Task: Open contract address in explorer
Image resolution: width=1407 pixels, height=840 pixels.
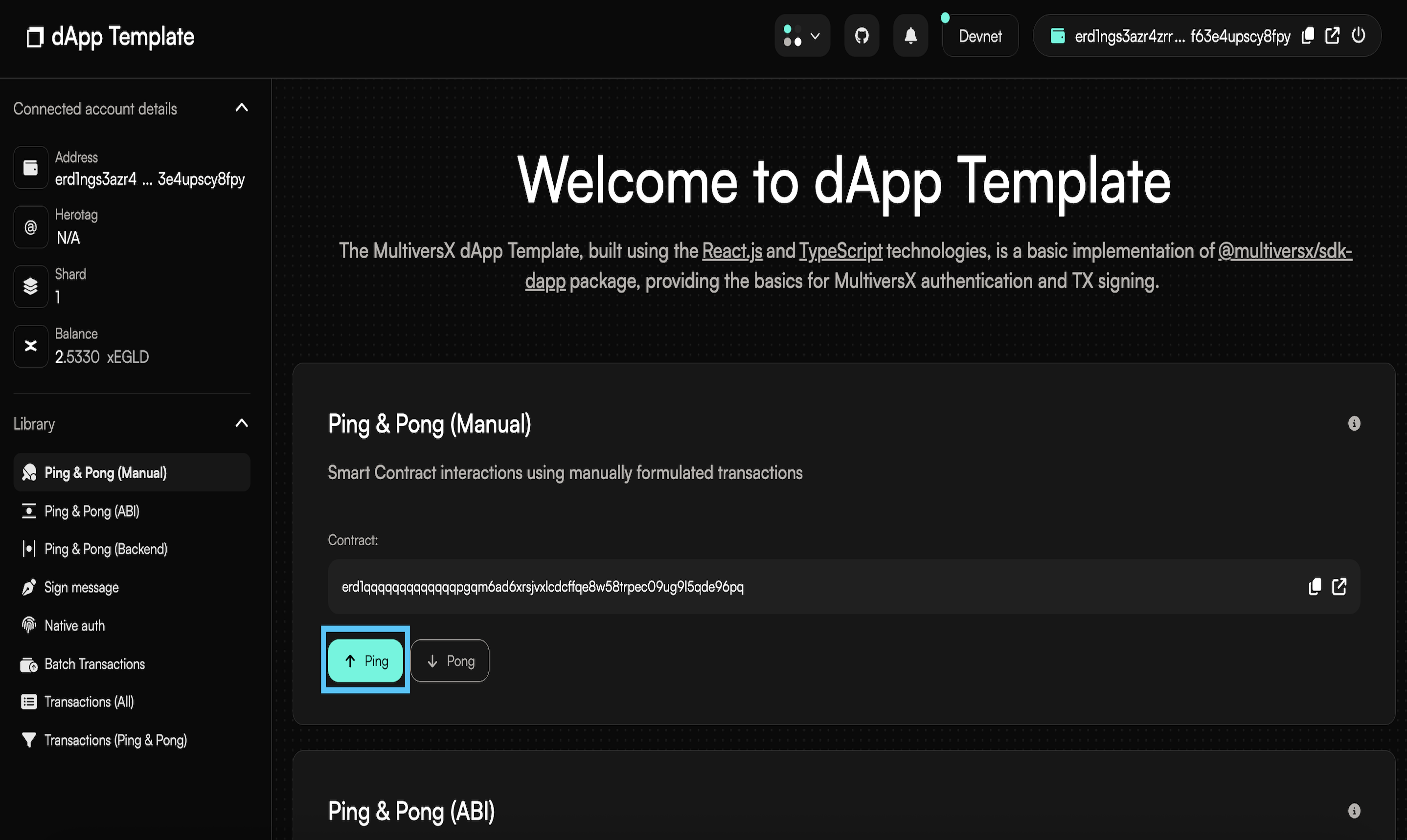Action: click(1339, 586)
